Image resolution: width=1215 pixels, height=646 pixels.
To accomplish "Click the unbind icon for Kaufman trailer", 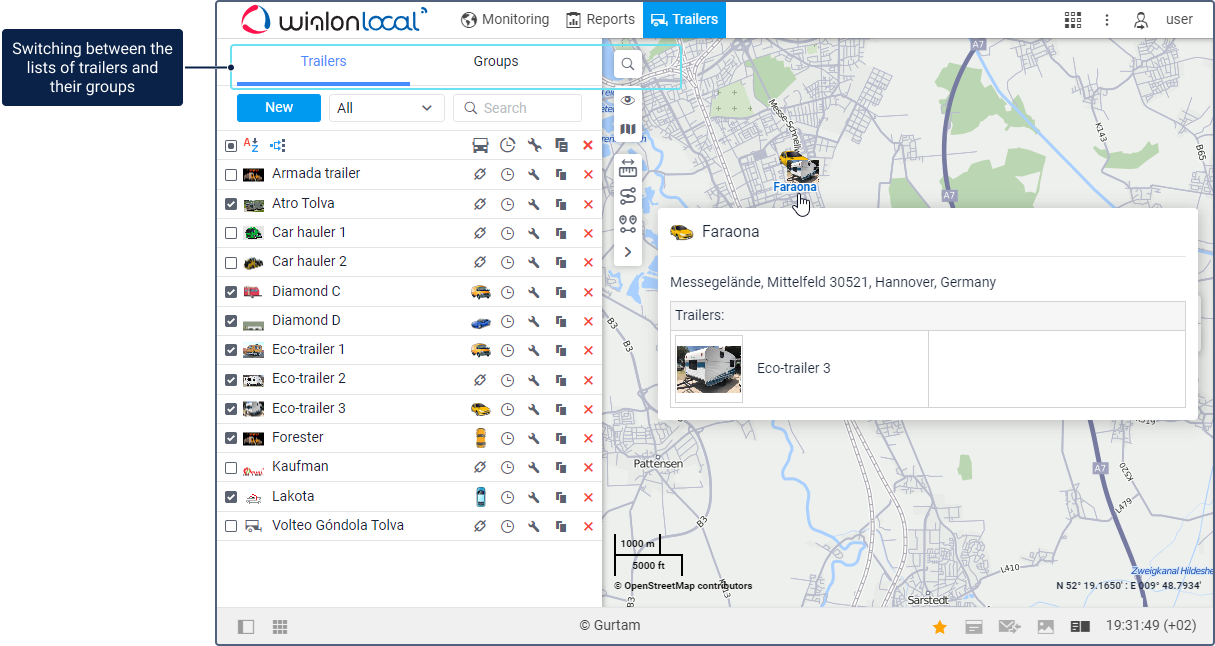I will (x=480, y=467).
